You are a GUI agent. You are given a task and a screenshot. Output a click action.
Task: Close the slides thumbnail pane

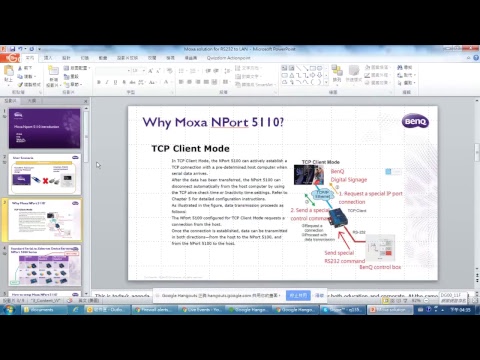coord(86,101)
